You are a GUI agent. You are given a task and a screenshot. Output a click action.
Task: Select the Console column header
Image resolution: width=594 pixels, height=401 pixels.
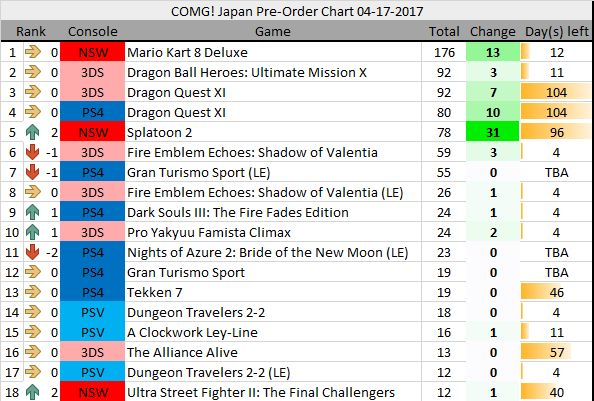93,31
